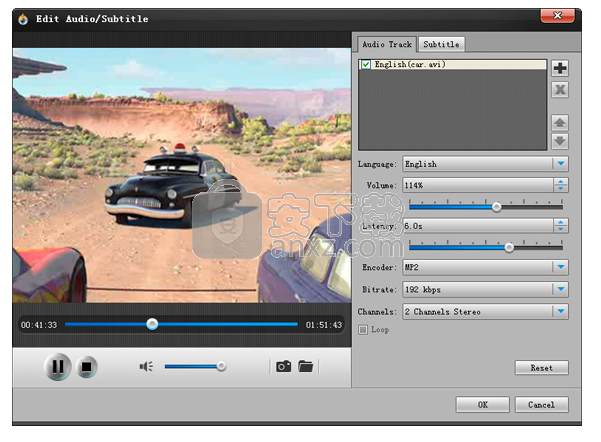Click the video preview image
Image resolution: width=601 pixels, height=442 pixels.
pos(182,175)
